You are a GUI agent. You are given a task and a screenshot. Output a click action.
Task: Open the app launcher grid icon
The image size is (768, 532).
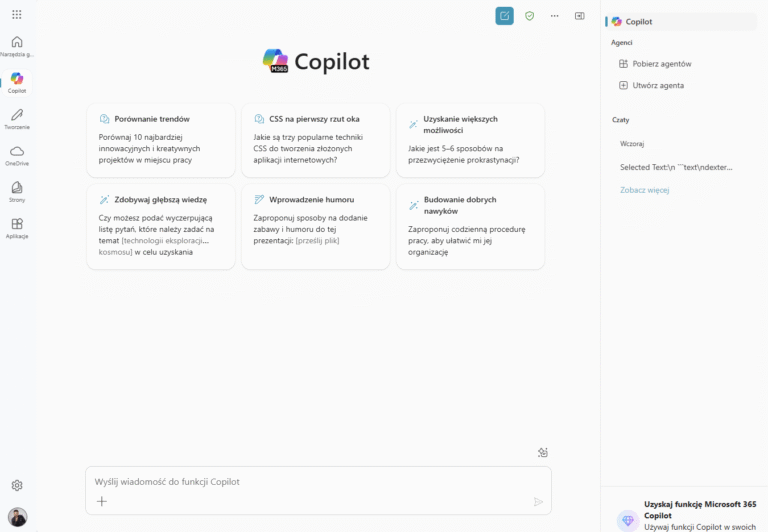(17, 15)
